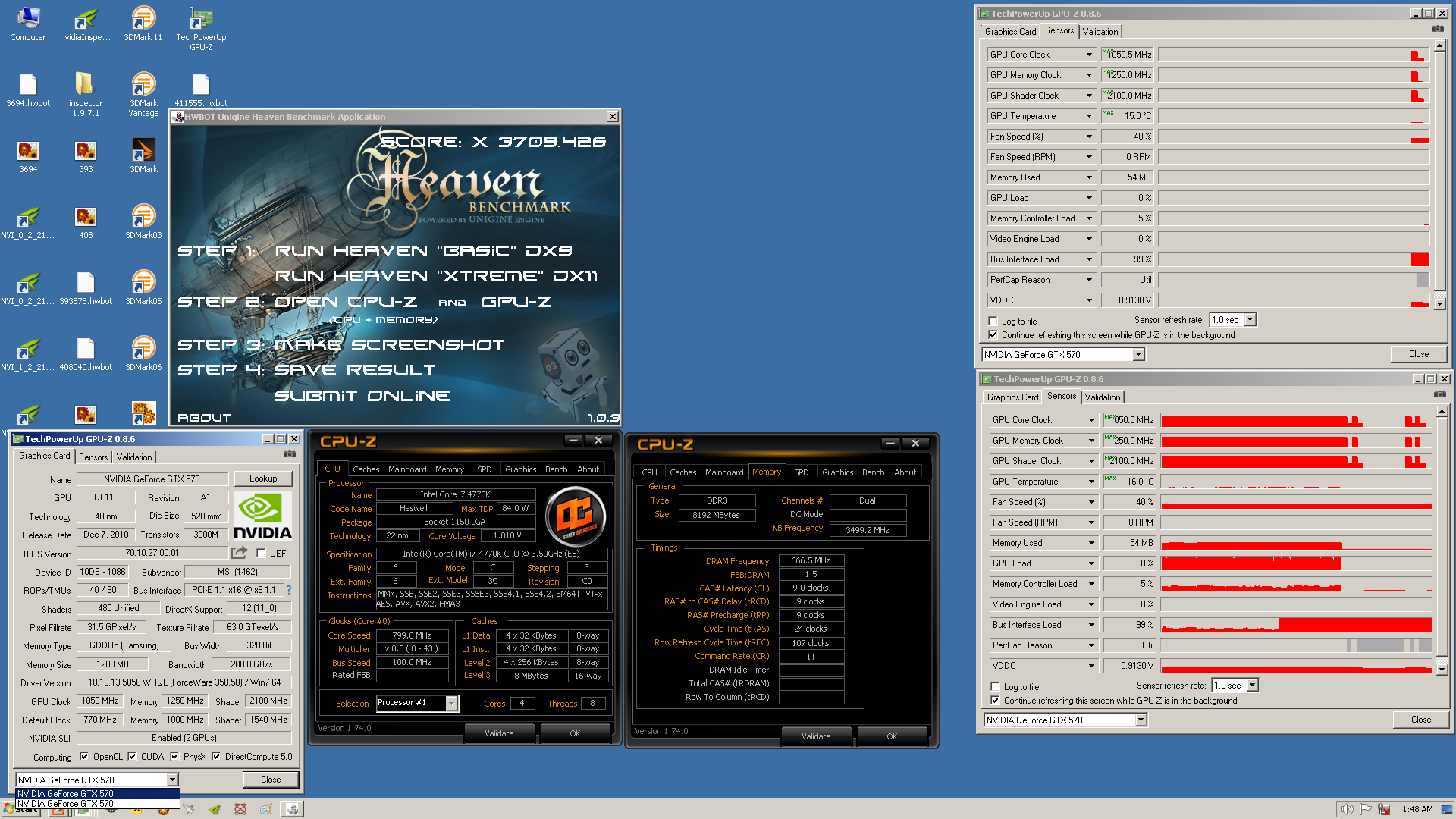
Task: Click bottom GPU-Z sensors scrollbar up arrow
Action: pyautogui.click(x=1442, y=410)
